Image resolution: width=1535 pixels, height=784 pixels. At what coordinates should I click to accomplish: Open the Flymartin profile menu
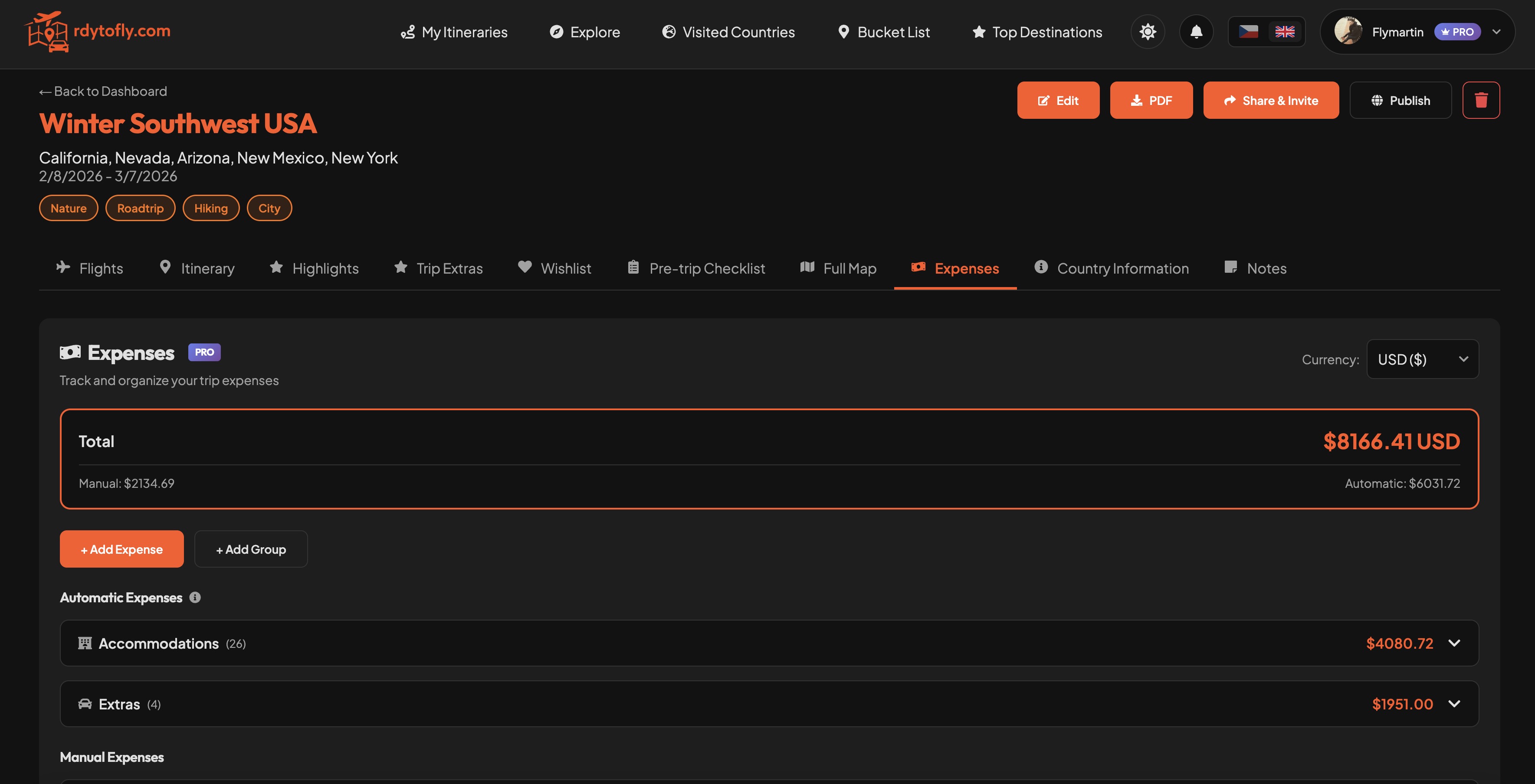pos(1417,32)
